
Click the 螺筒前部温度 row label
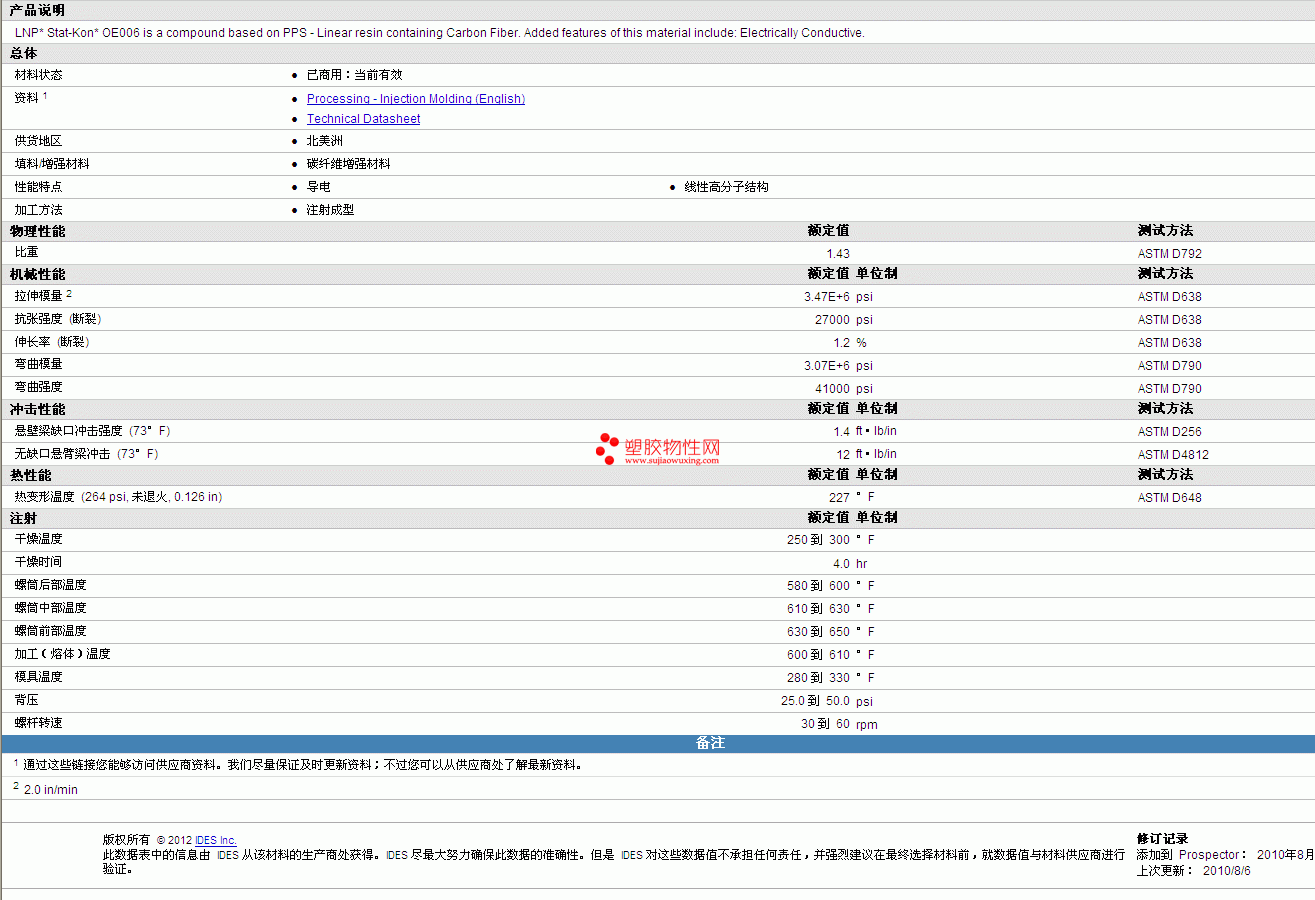click(x=50, y=631)
